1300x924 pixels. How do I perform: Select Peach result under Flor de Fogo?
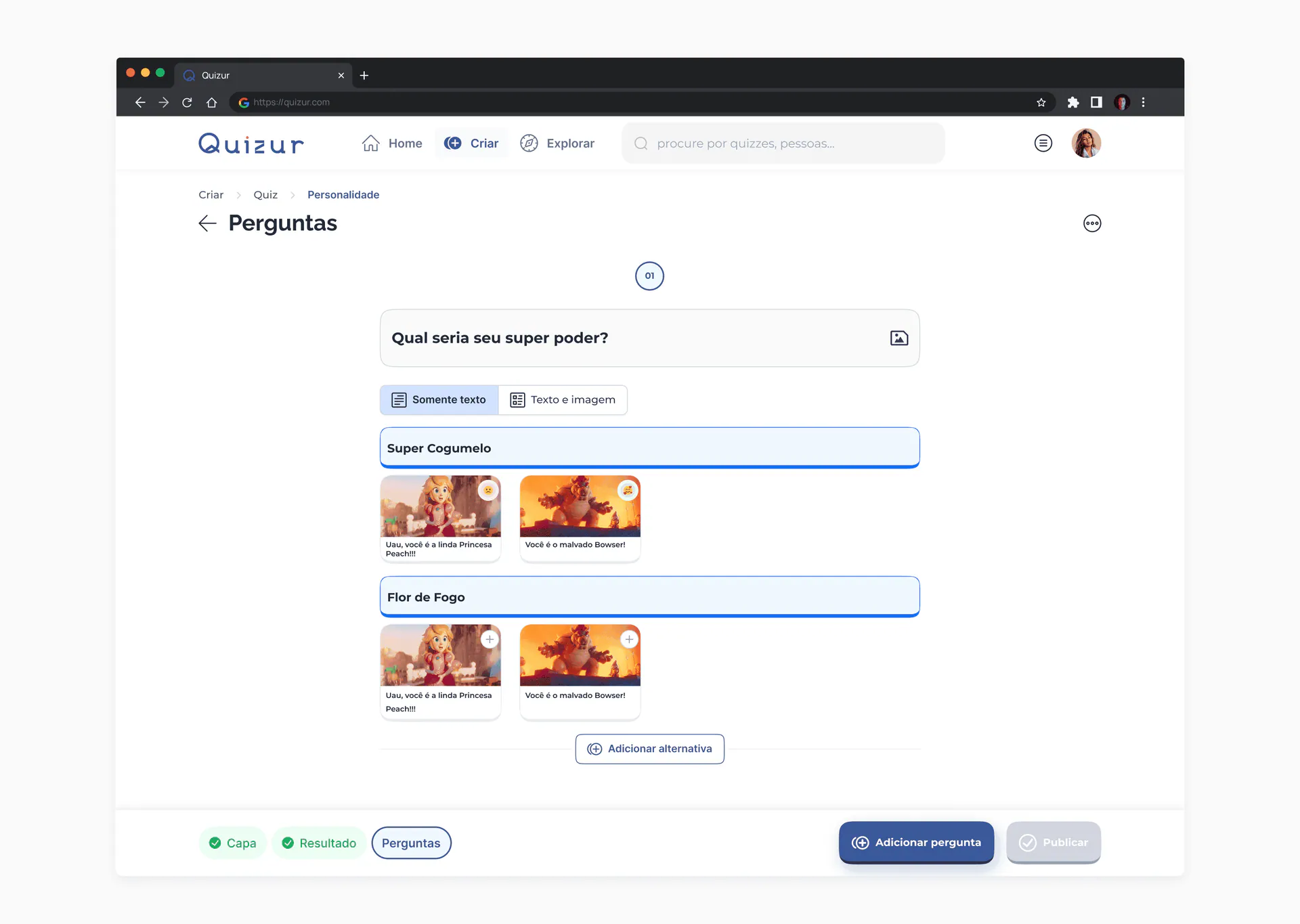[x=440, y=672]
